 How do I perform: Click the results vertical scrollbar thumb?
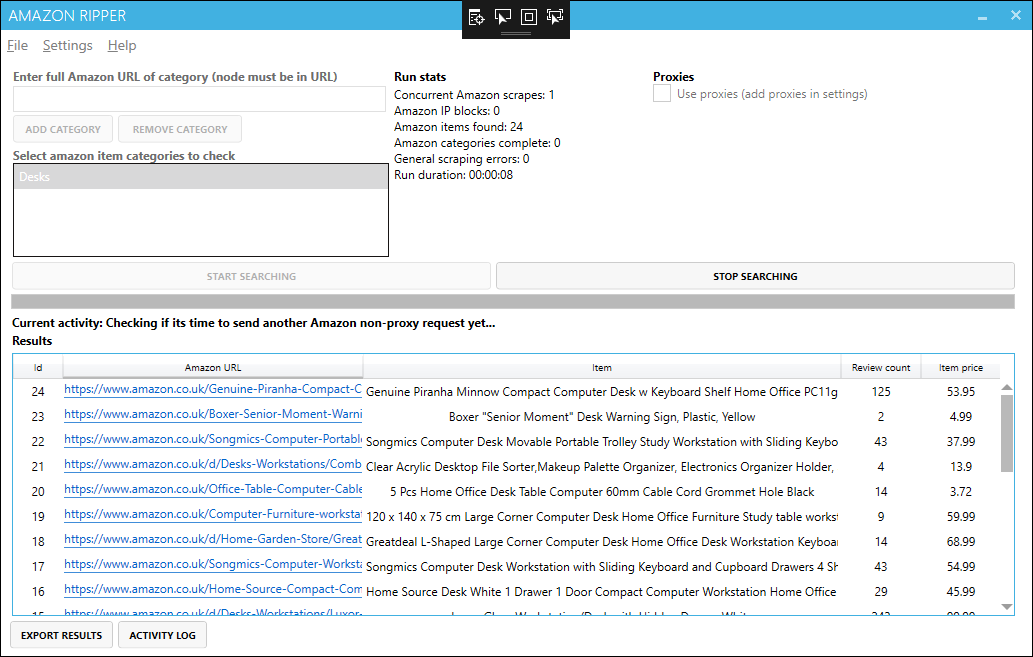point(1007,433)
